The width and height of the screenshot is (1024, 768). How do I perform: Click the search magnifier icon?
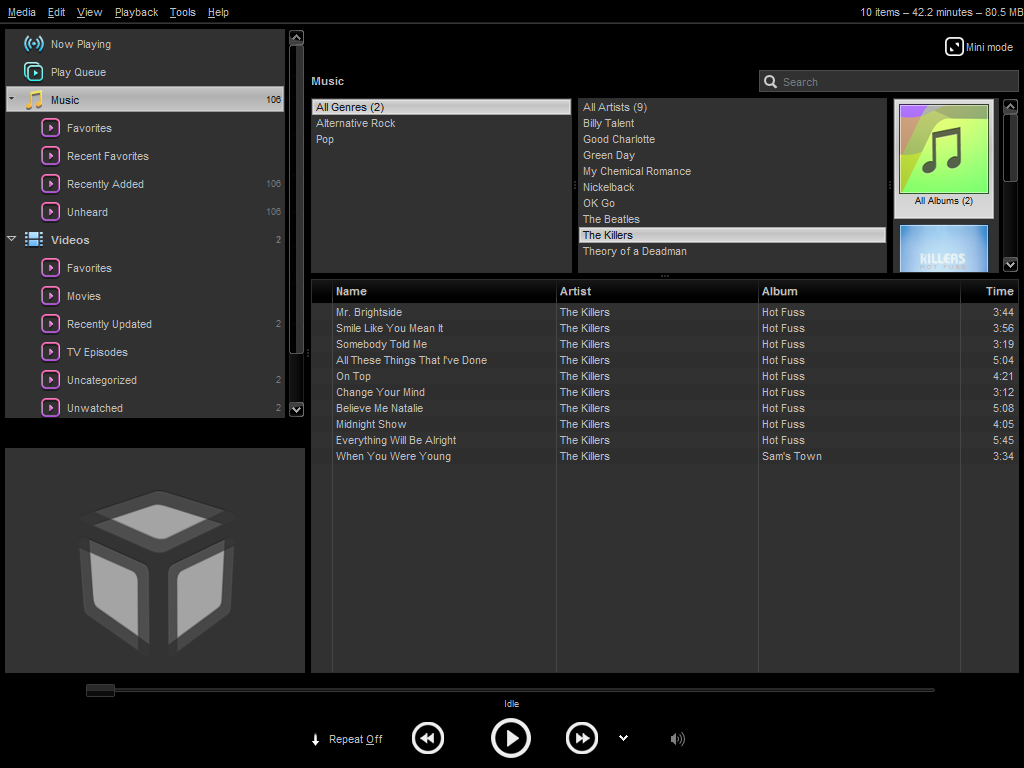[x=771, y=82]
